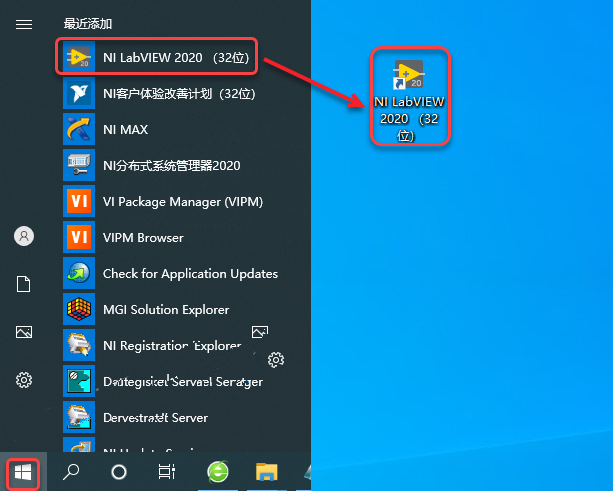This screenshot has height=491, width=613.
Task: Open Check for Application Updates icon
Action: 79,273
